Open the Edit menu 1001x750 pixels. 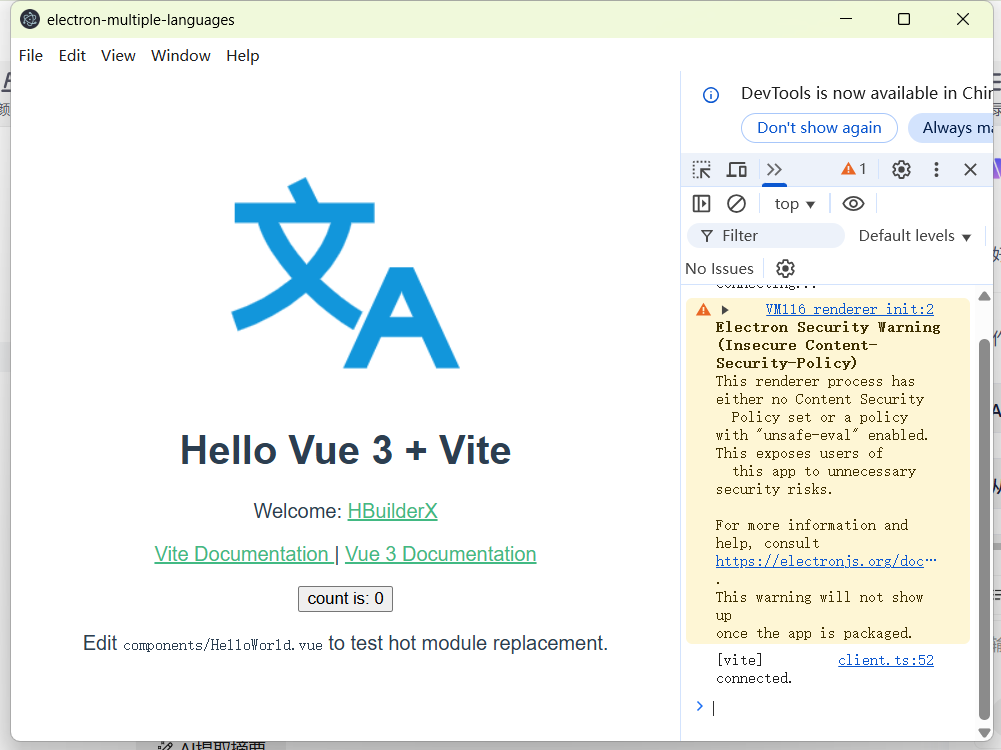tap(72, 56)
